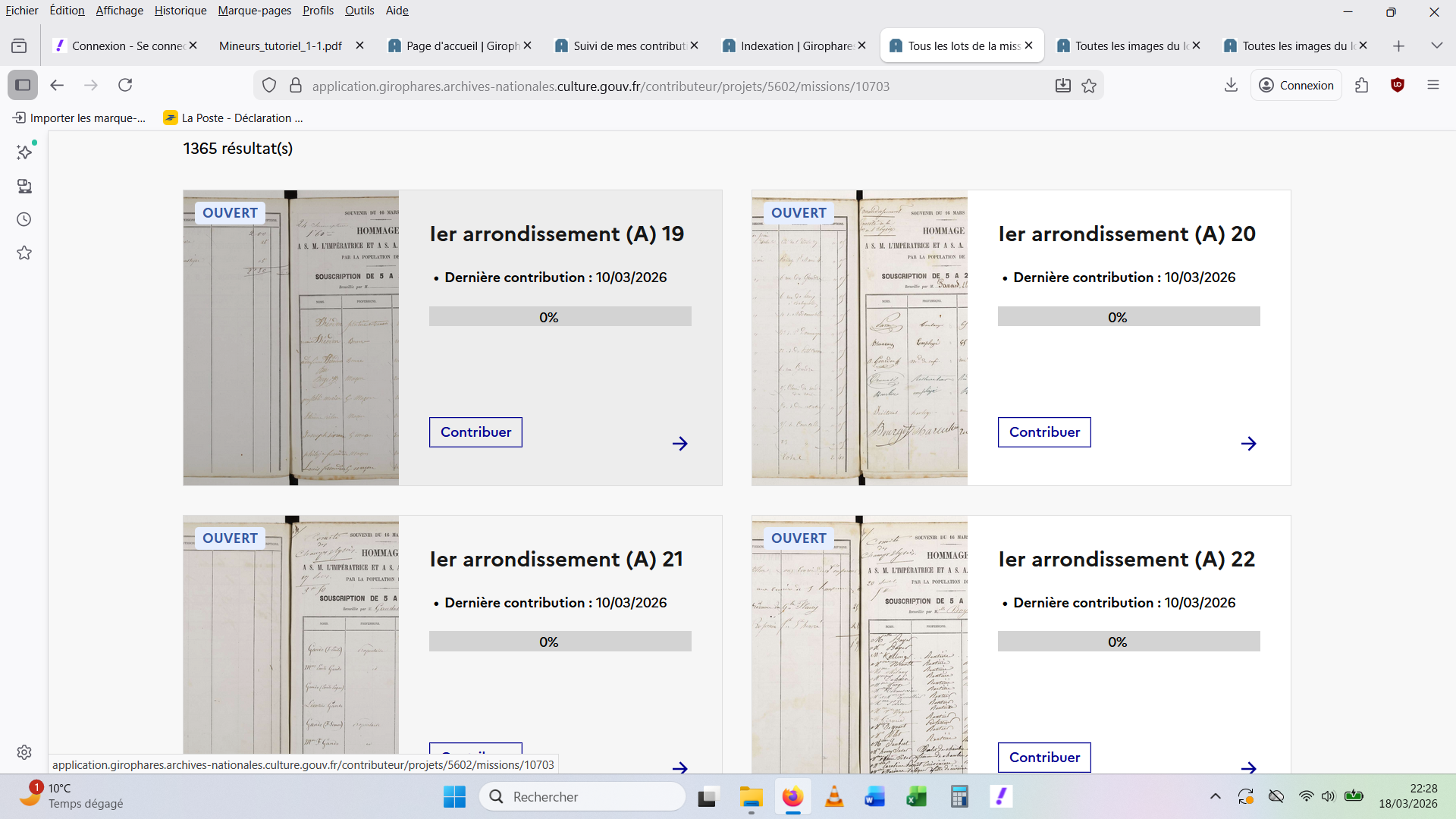Bookmark this page with star icon
This screenshot has width=1456, height=819.
tap(1089, 86)
